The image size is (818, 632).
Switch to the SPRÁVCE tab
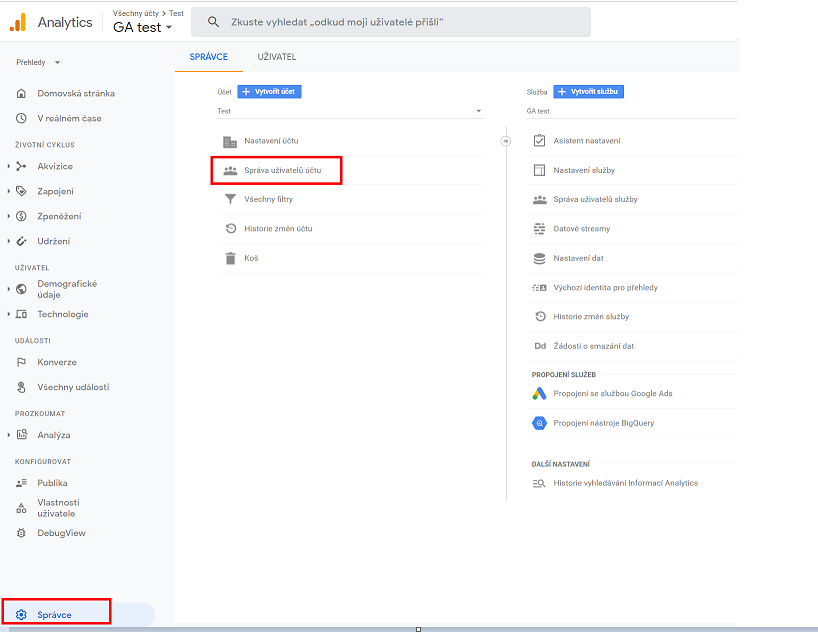tap(209, 57)
